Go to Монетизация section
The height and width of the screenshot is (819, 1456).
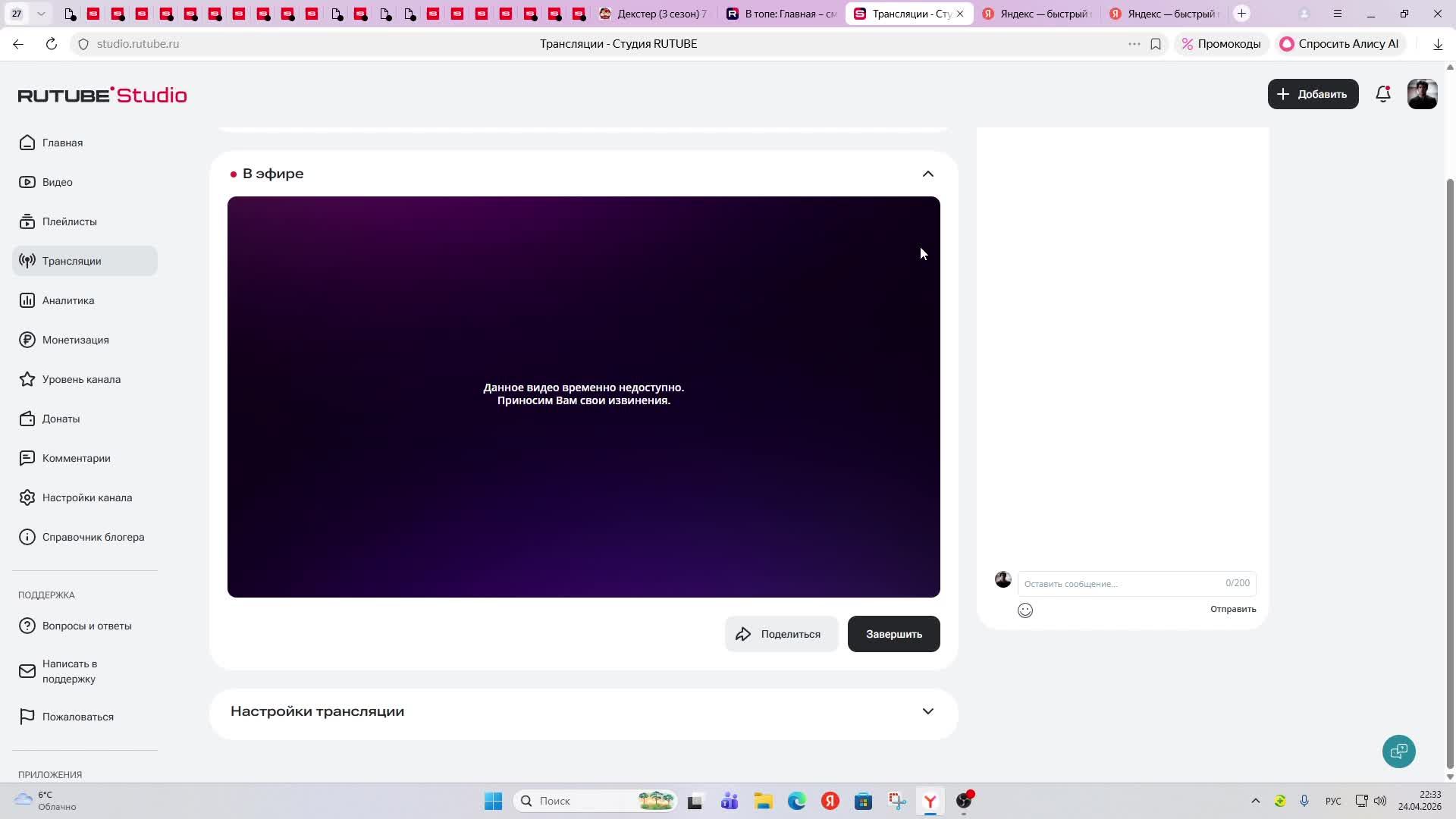click(75, 340)
